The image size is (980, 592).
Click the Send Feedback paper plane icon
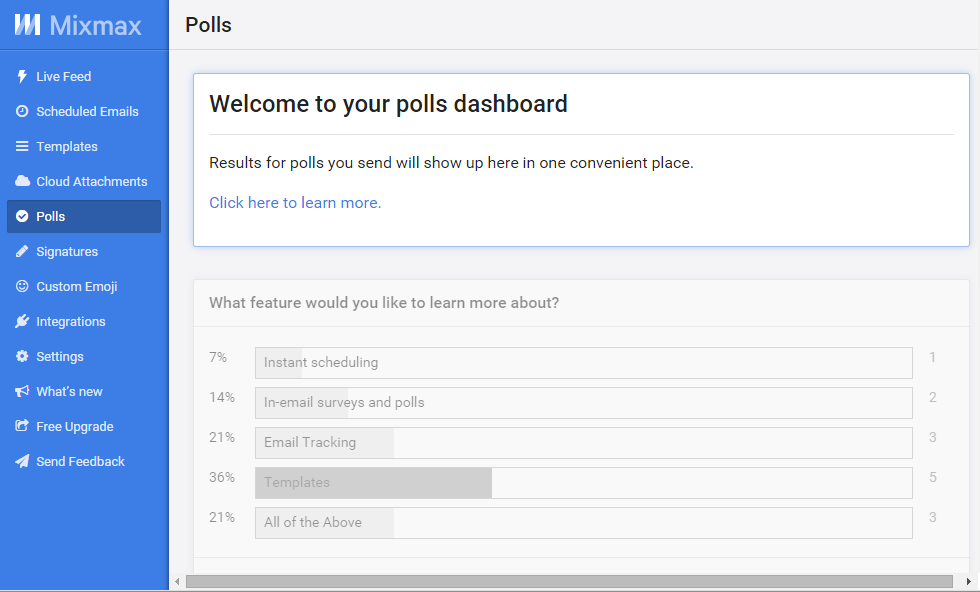click(22, 461)
